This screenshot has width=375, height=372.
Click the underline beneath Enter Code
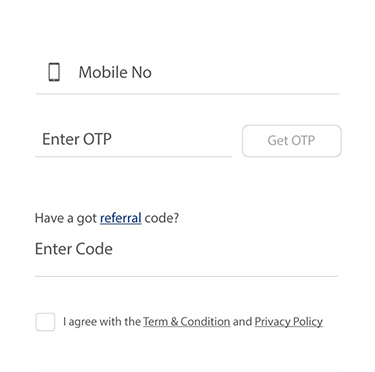pos(186,276)
